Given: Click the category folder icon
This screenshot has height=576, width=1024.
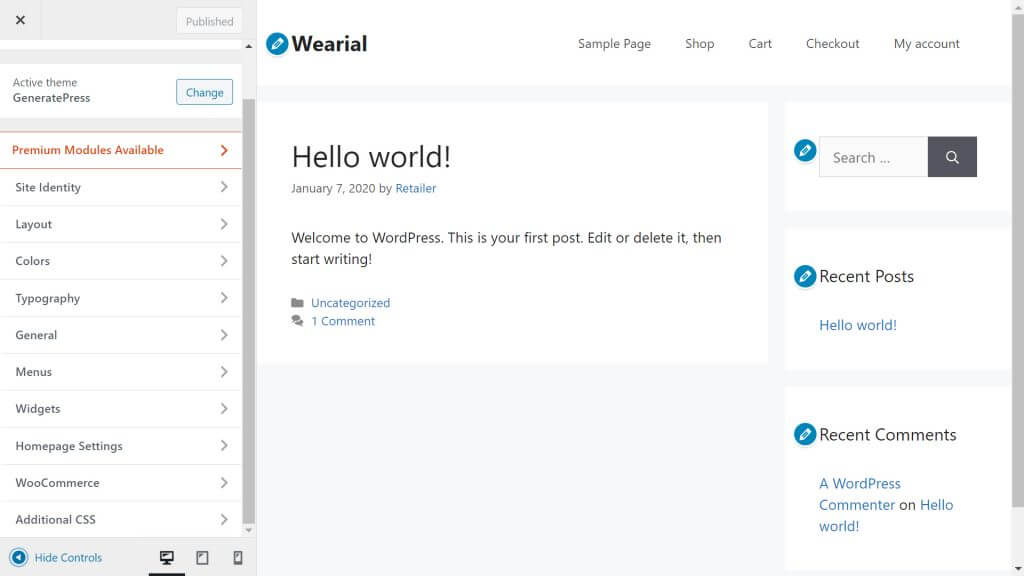Looking at the screenshot, I should [x=297, y=303].
